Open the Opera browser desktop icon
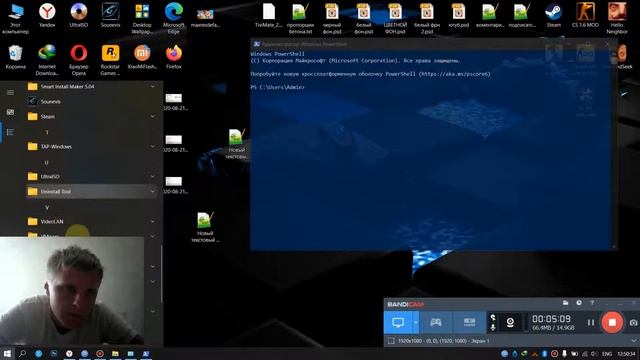This screenshot has width=640, height=360. coord(78,60)
